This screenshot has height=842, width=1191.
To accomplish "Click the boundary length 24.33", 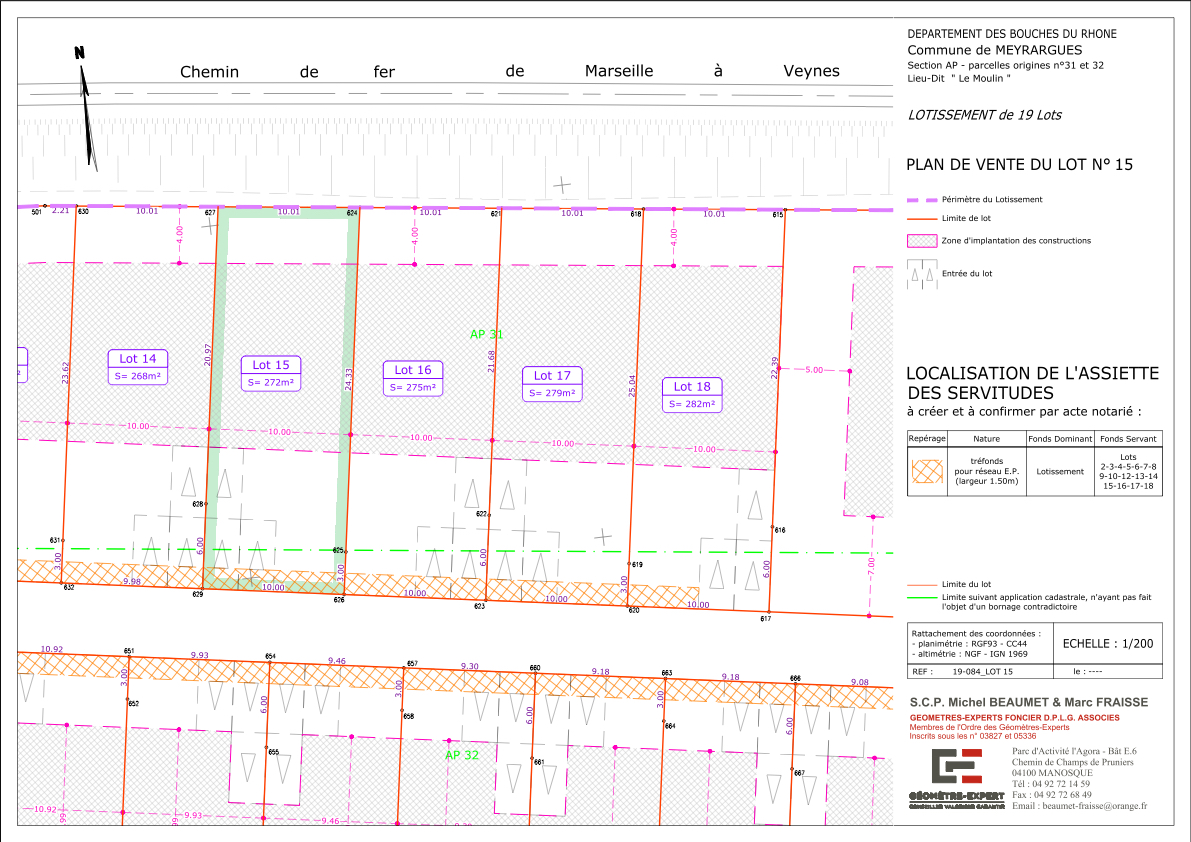I will [349, 380].
